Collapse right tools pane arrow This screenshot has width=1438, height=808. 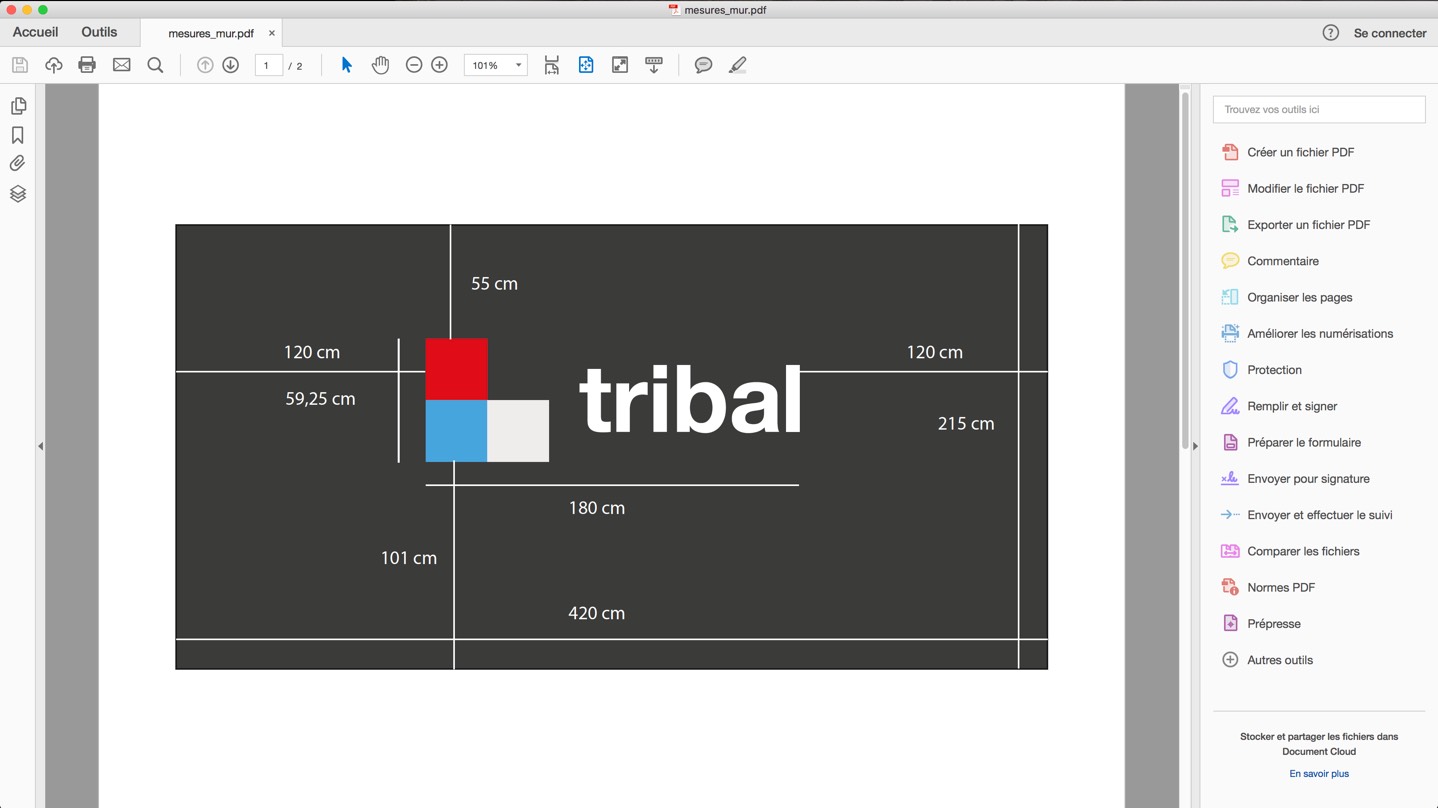tap(1195, 446)
